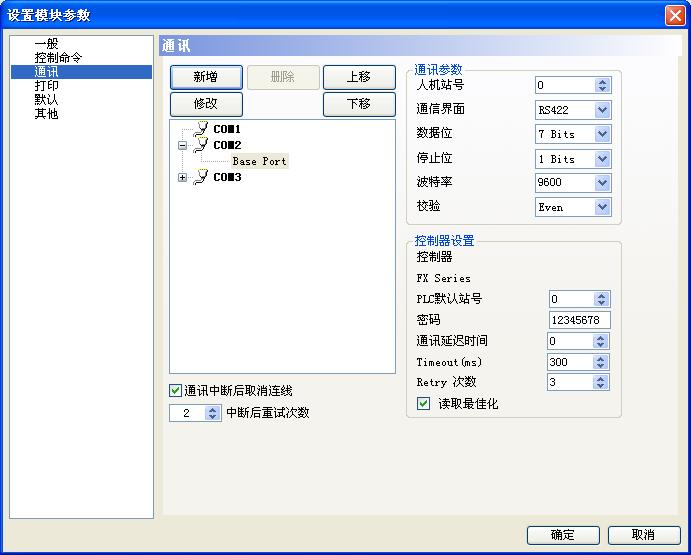Open the 通信界面 RS422 dropdown
Screen dimensions: 691x555
click(602, 110)
